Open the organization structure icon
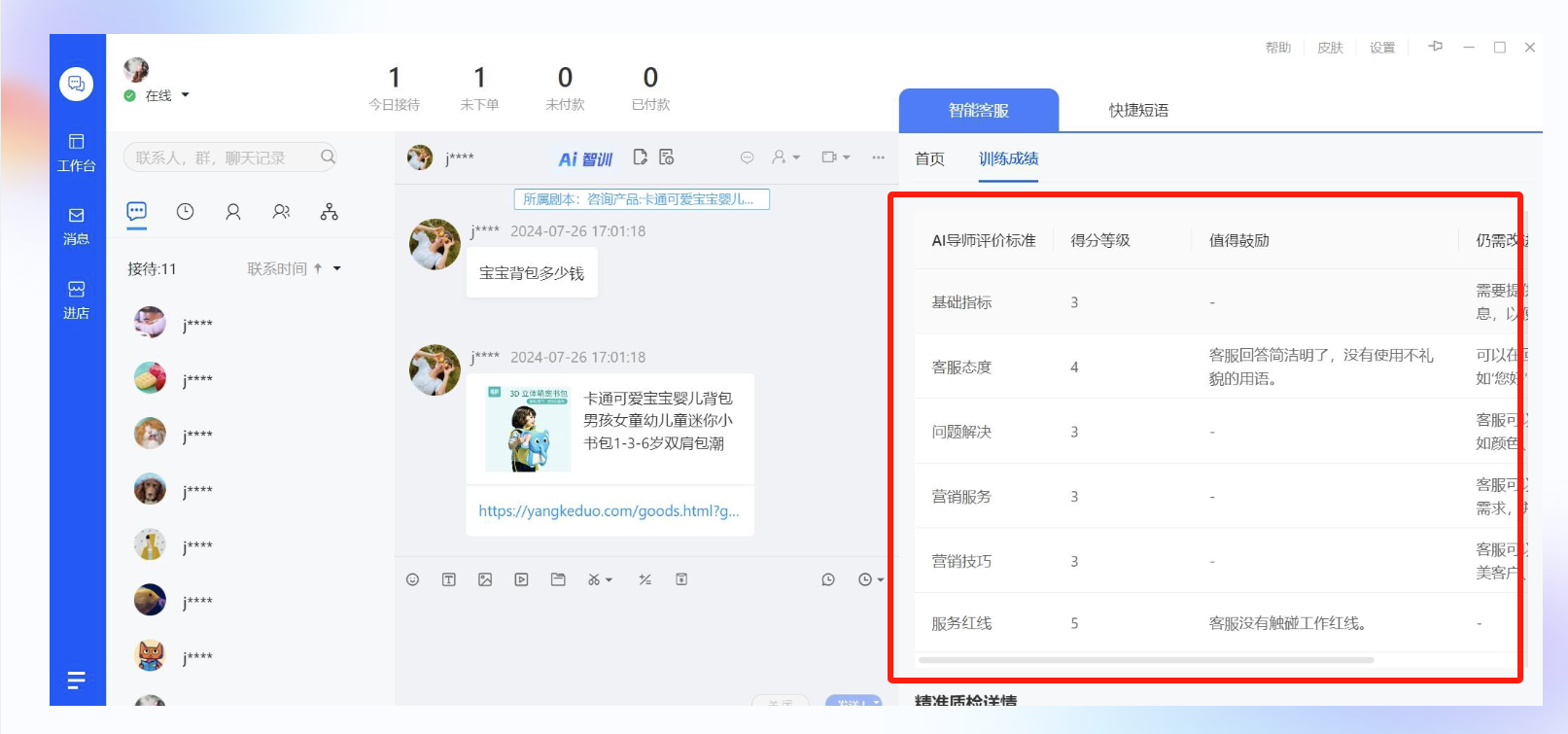The image size is (1568, 734). 330,211
